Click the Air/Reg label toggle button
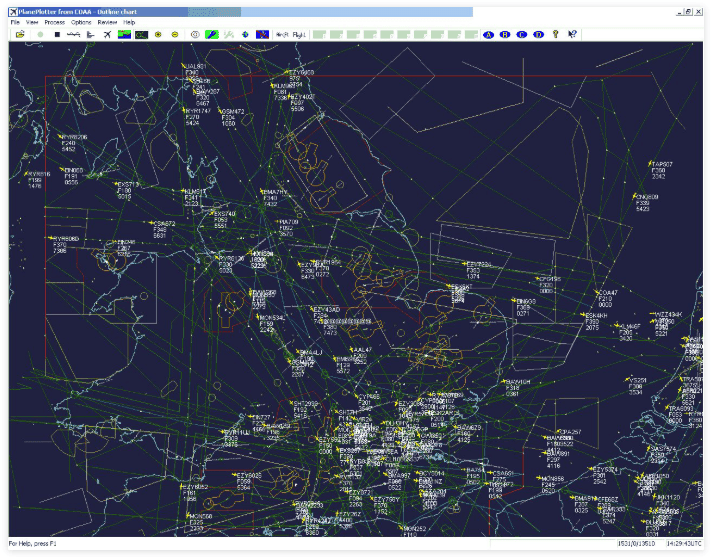This screenshot has width=711, height=557. click(x=282, y=34)
